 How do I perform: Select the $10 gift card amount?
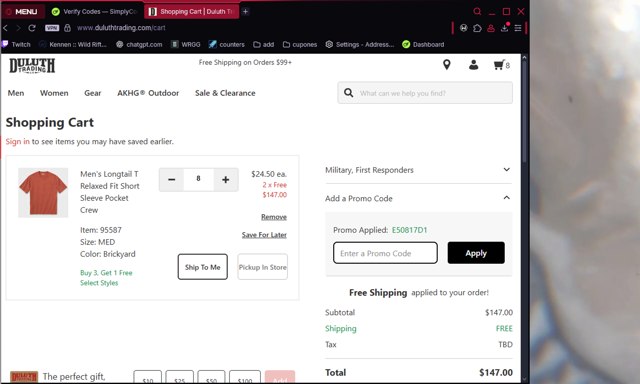[148, 378]
